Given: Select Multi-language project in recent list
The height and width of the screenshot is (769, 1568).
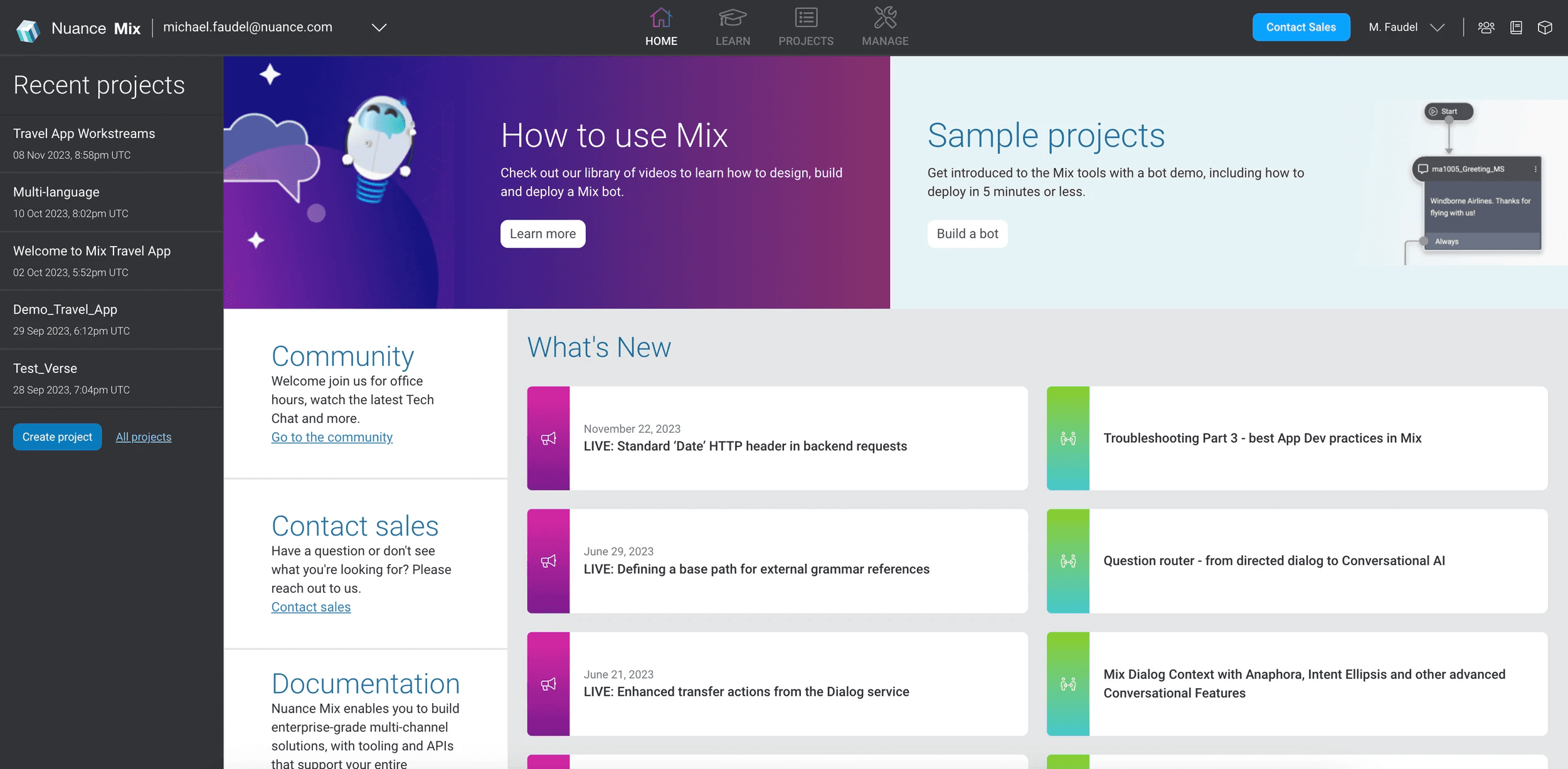Looking at the screenshot, I should point(56,192).
